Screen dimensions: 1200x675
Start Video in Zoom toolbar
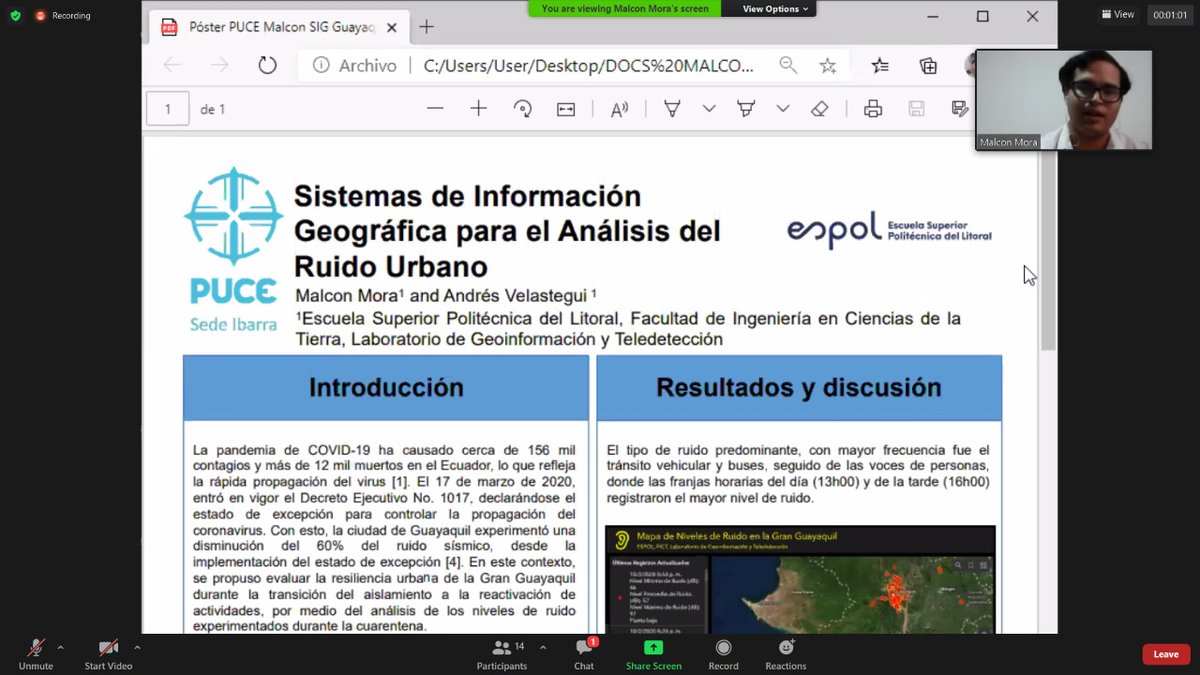(x=108, y=654)
